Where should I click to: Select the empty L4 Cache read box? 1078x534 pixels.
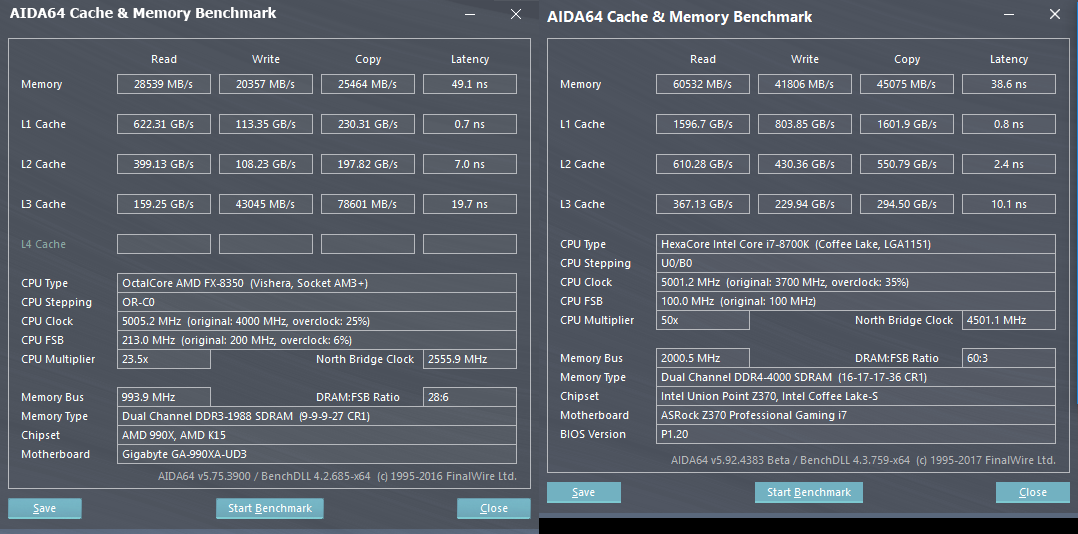point(164,244)
